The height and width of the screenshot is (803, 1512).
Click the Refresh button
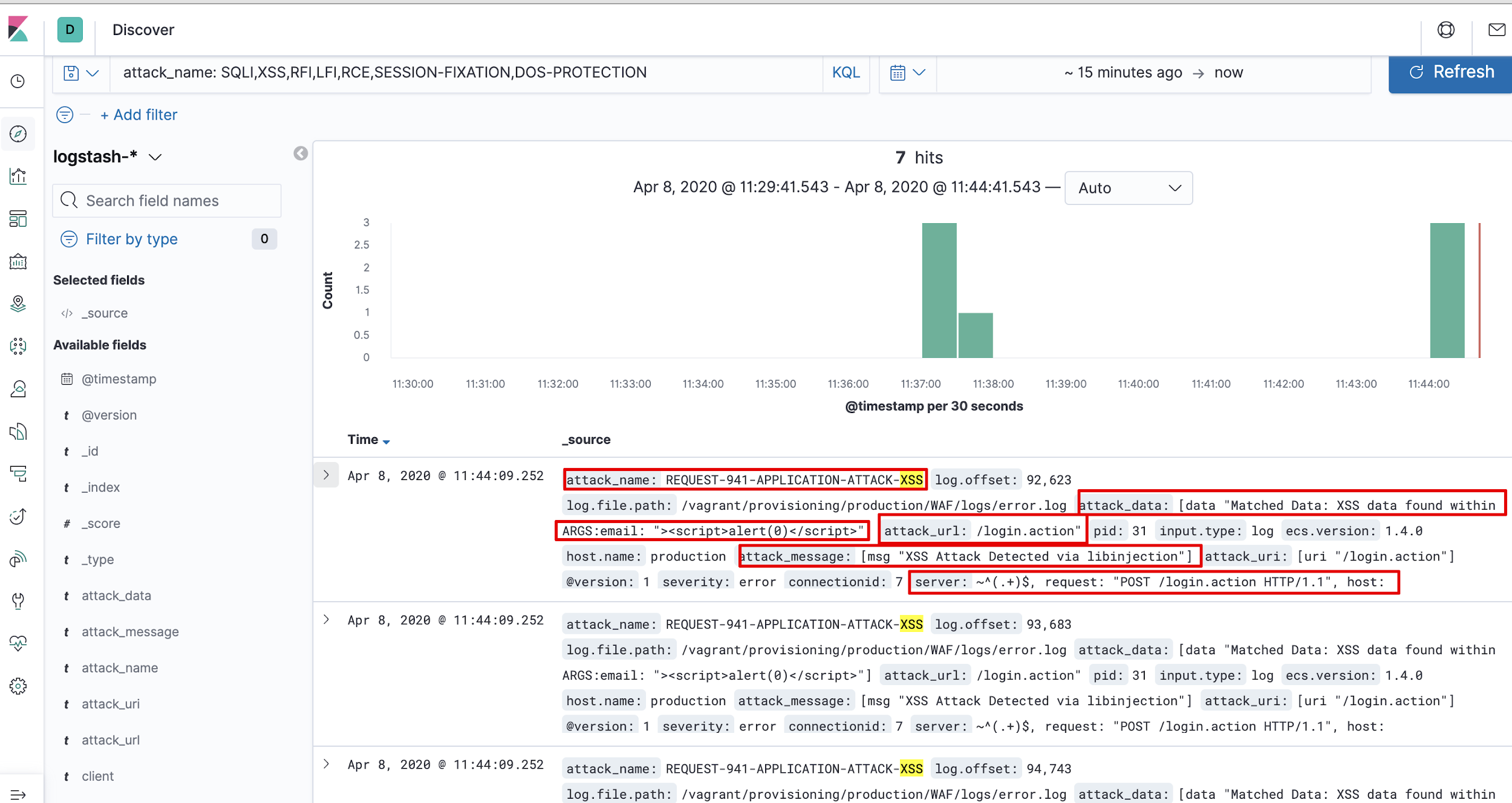coord(1452,73)
